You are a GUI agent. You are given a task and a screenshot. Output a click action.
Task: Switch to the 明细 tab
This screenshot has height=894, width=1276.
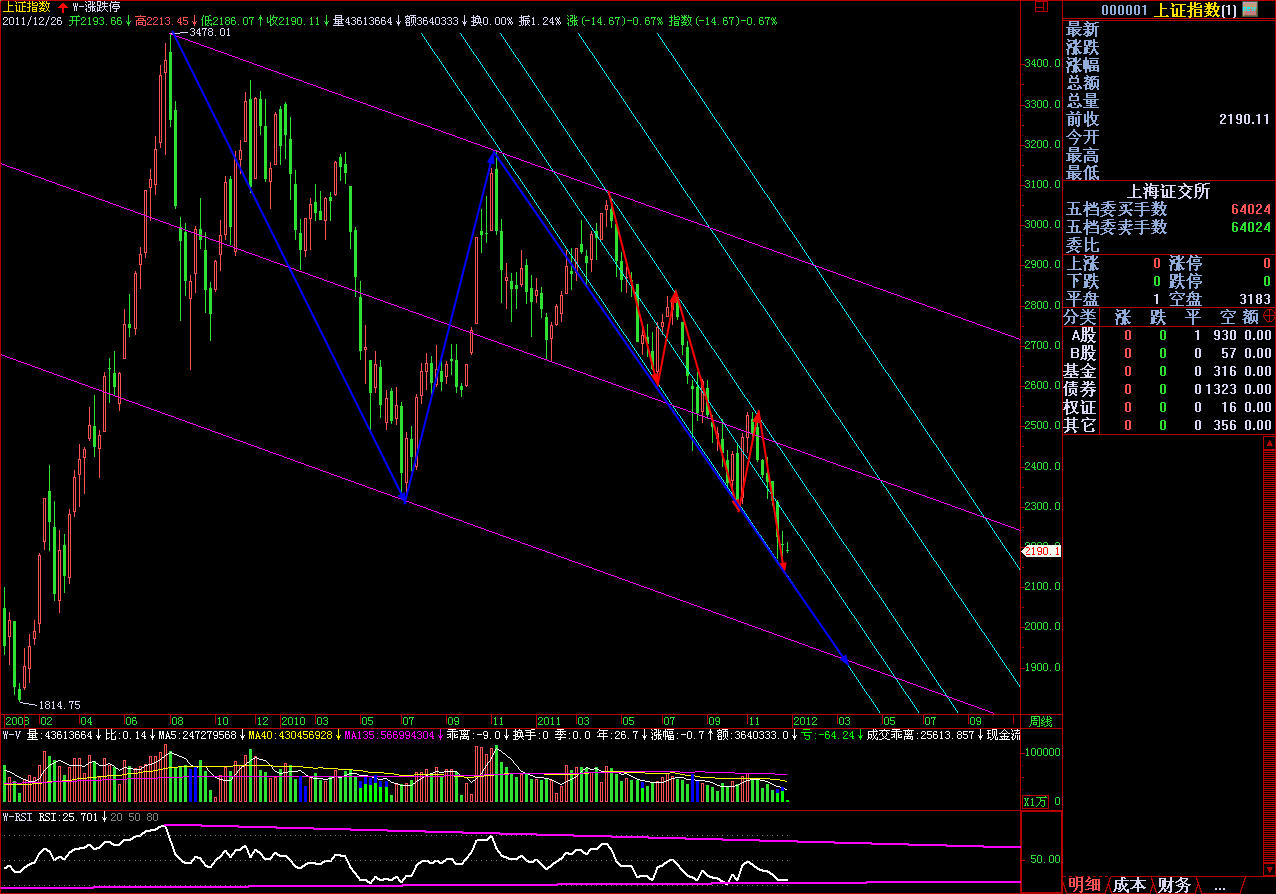point(1084,884)
